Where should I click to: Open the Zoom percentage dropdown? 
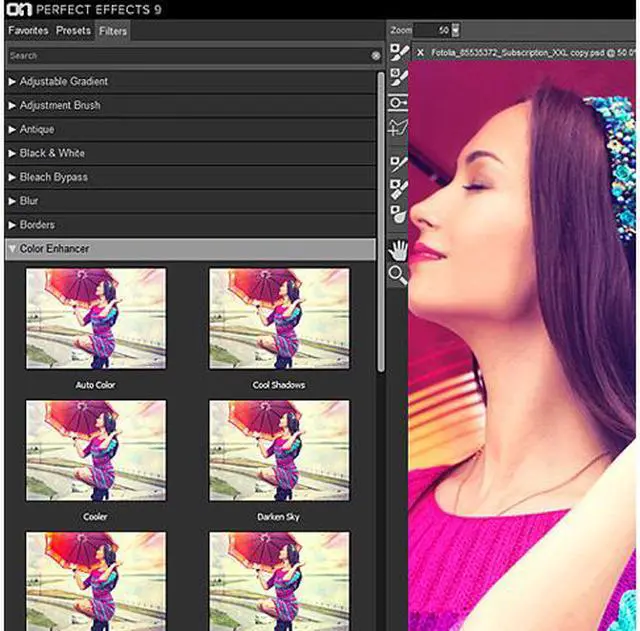pyautogui.click(x=456, y=30)
